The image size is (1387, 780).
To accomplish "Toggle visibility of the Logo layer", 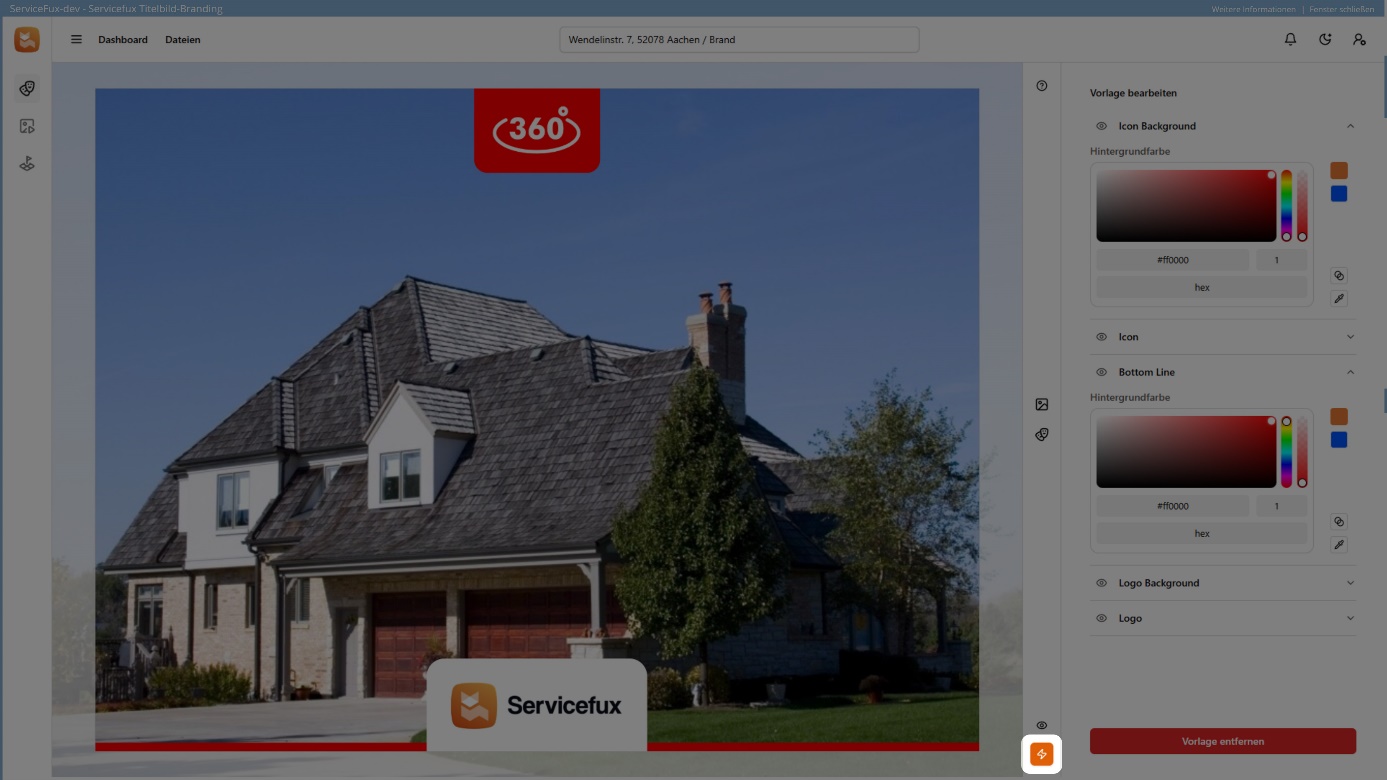I will click(x=1101, y=618).
